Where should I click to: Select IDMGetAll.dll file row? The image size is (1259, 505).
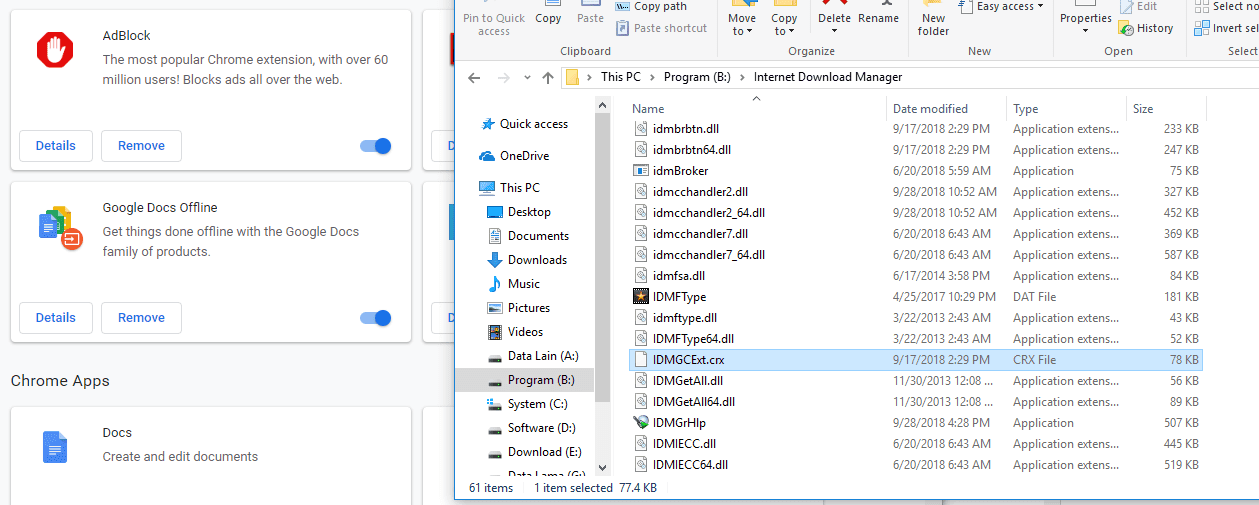point(915,381)
